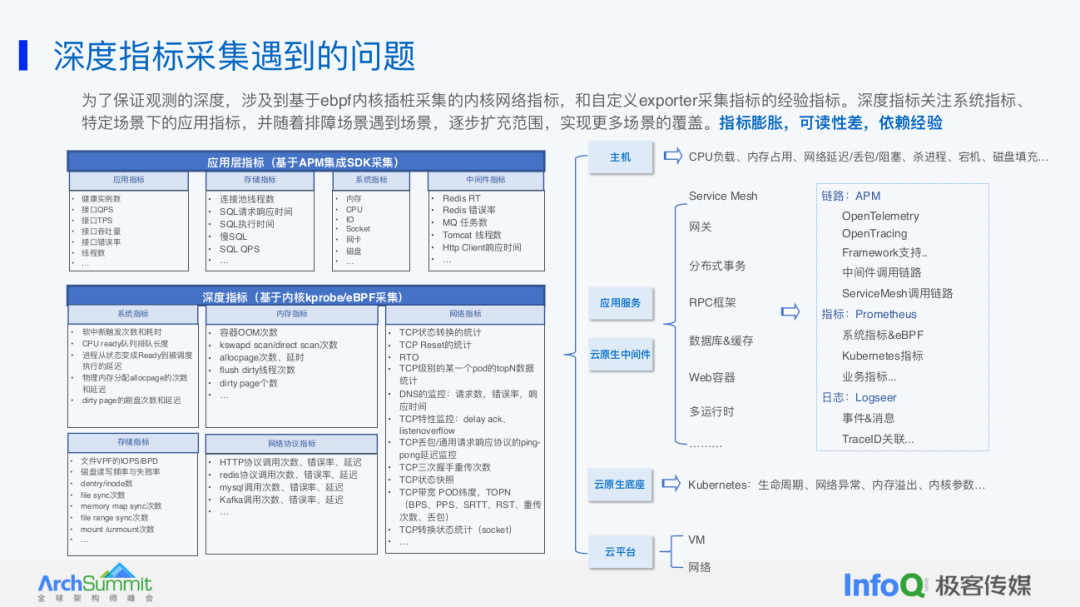Click the 多运行时 label

712,411
